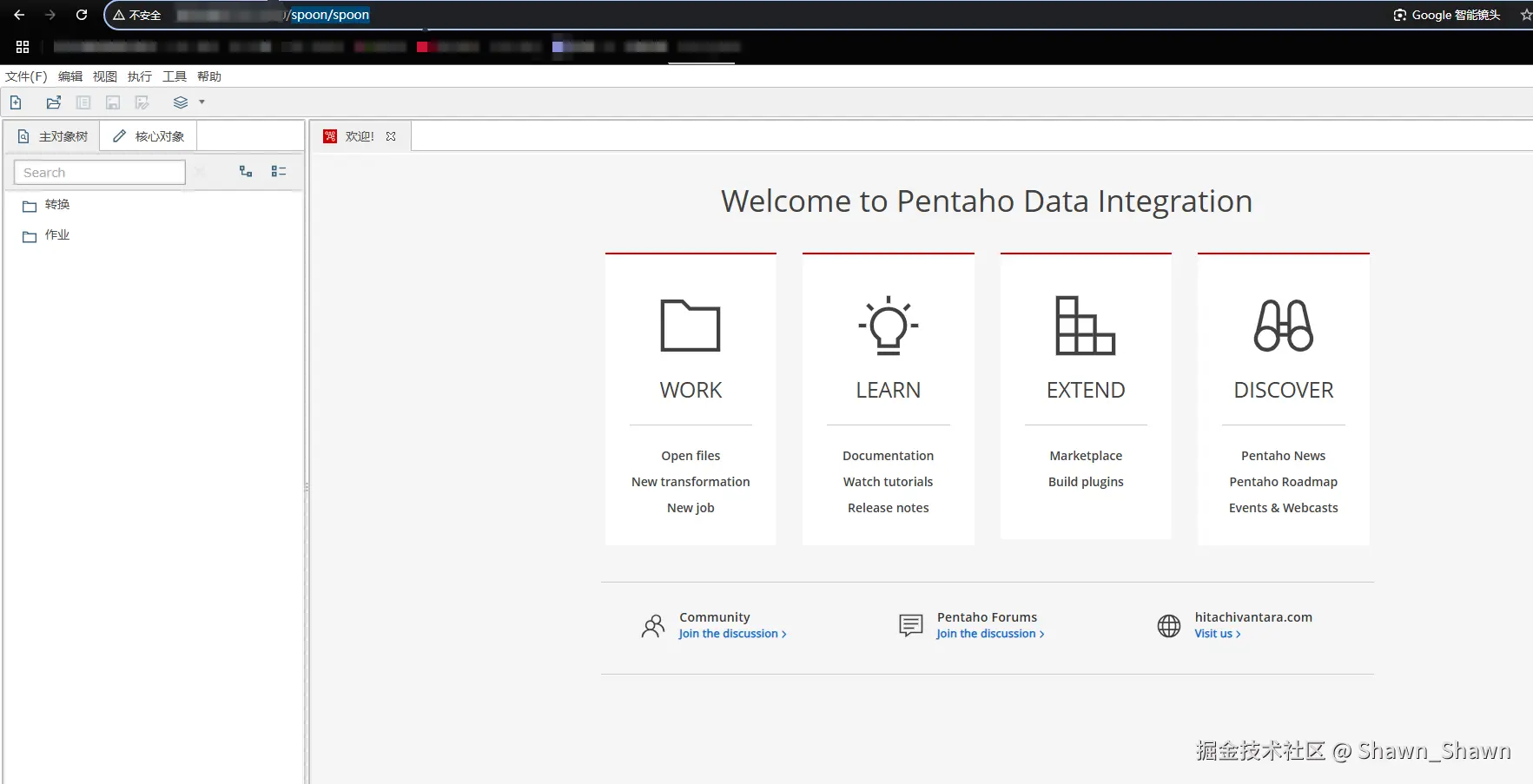
Task: Click the New job link
Action: click(x=691, y=508)
